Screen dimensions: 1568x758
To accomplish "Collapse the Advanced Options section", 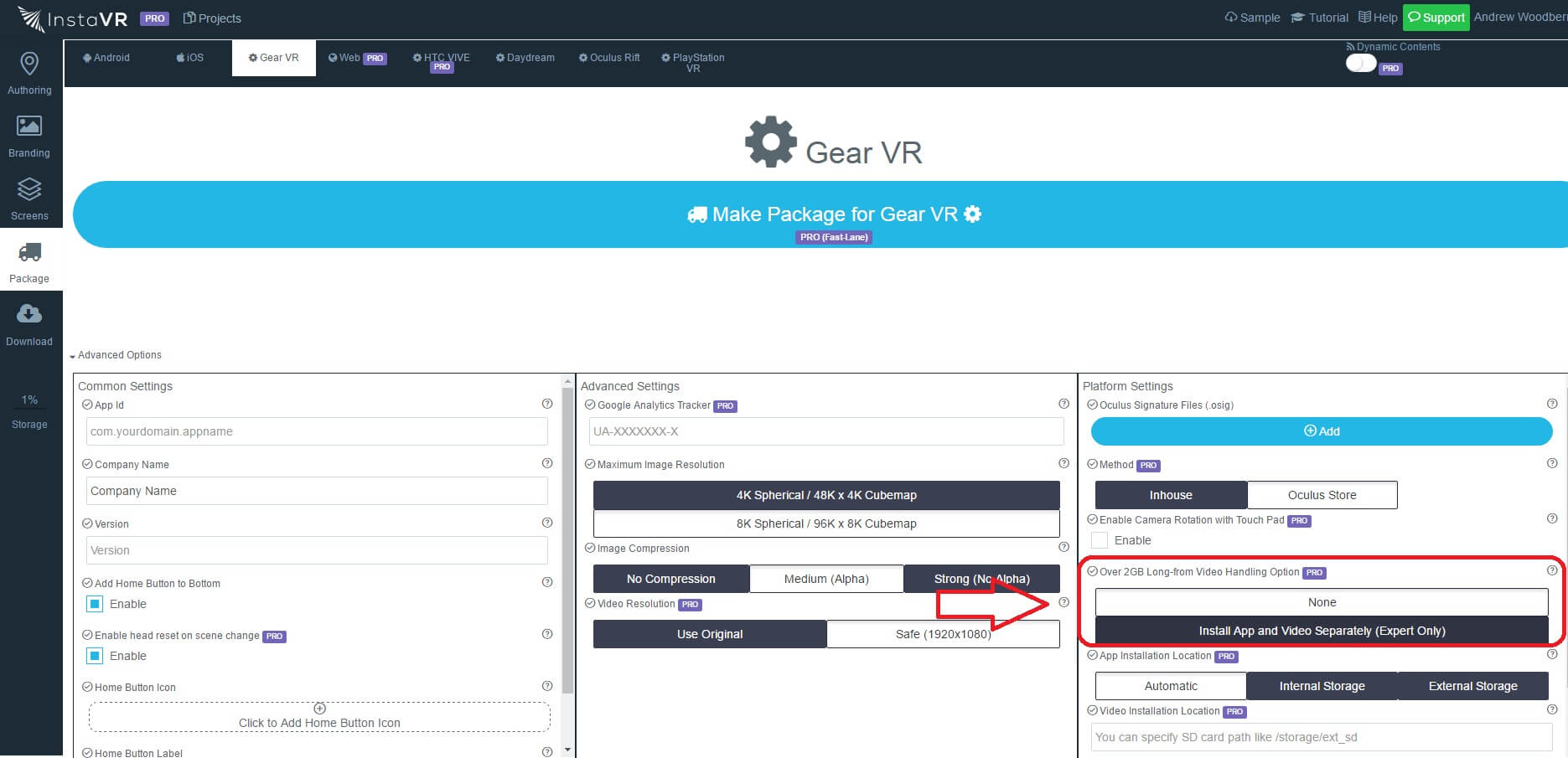I will pos(116,355).
